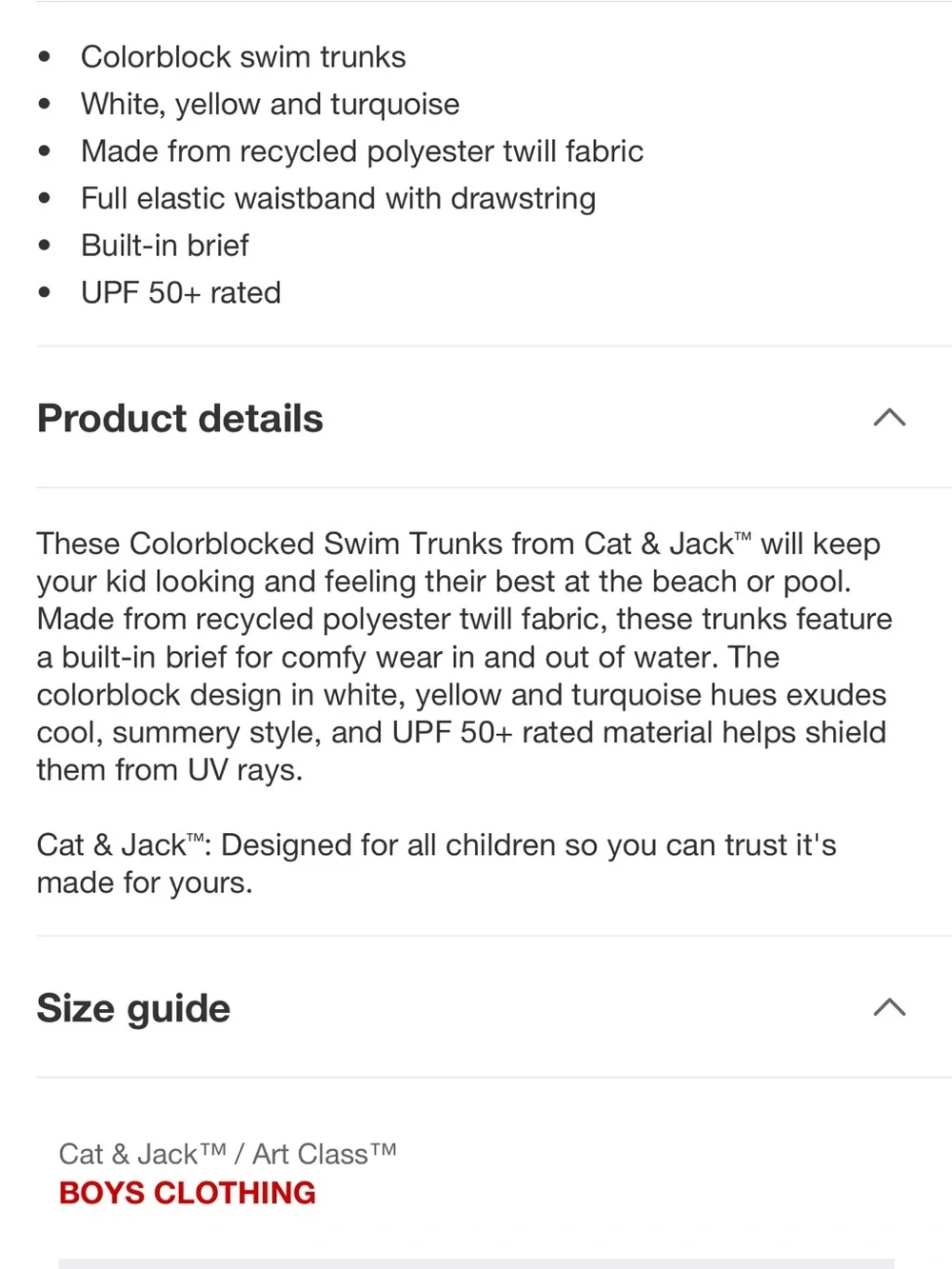
Task: Click the bullet dot beside Built-in brief
Action: pyautogui.click(x=45, y=246)
